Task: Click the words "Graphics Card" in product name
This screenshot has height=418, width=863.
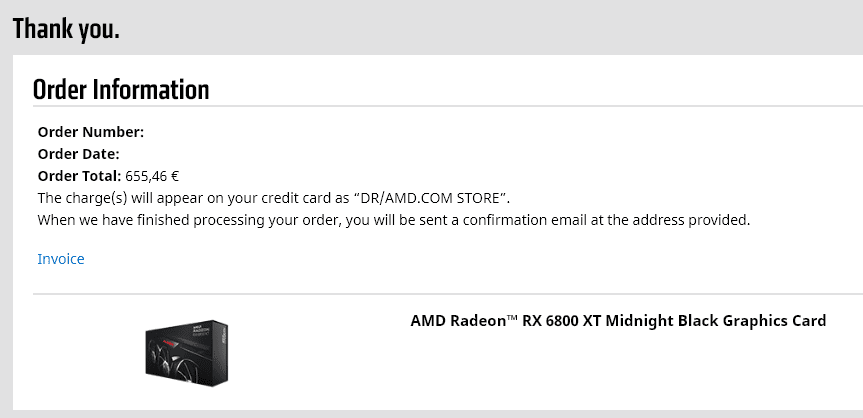Action: pyautogui.click(x=777, y=321)
